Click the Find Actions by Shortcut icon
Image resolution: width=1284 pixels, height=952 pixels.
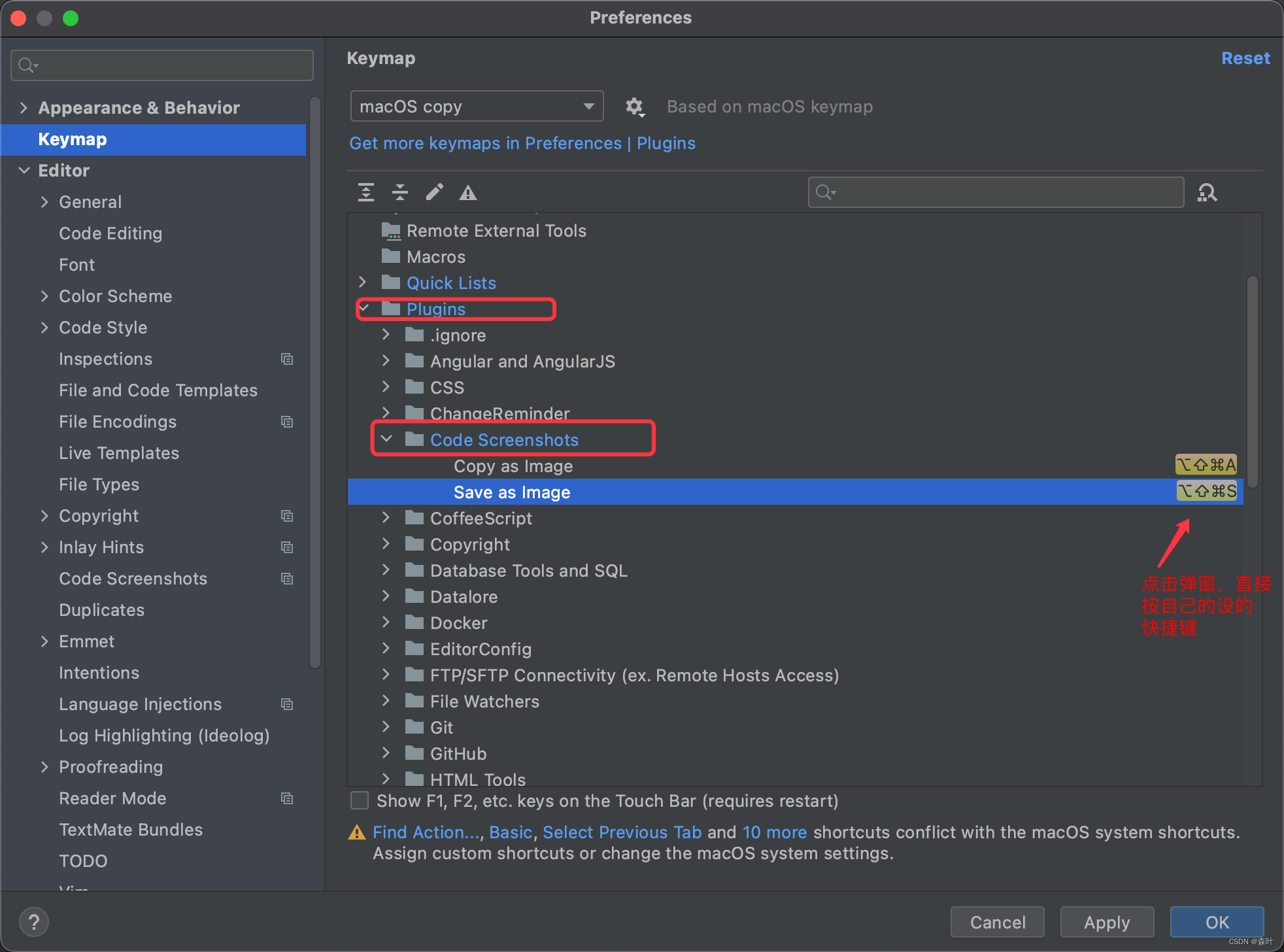pos(1207,192)
